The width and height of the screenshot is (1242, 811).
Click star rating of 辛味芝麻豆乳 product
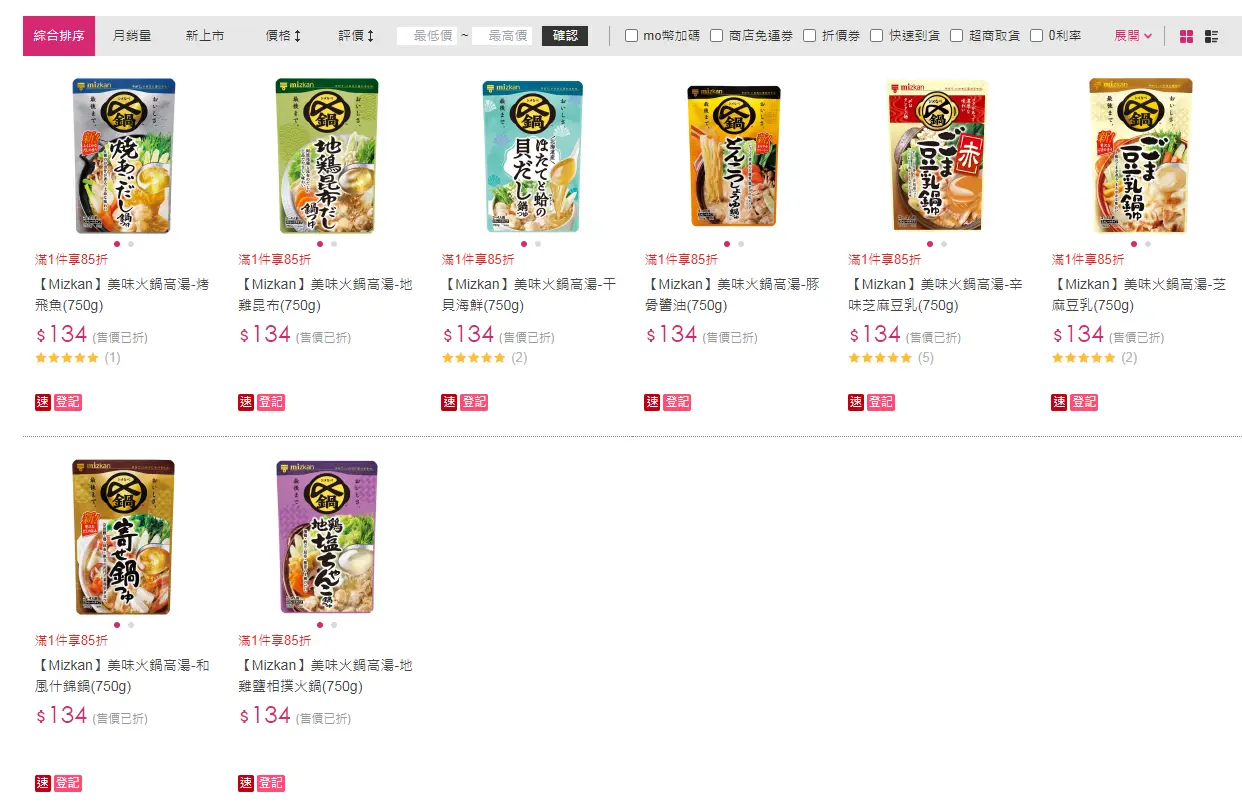(880, 358)
